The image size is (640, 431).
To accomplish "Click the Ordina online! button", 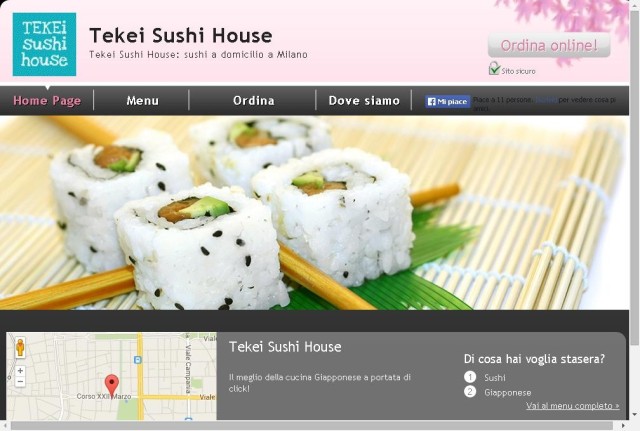I will pos(549,45).
